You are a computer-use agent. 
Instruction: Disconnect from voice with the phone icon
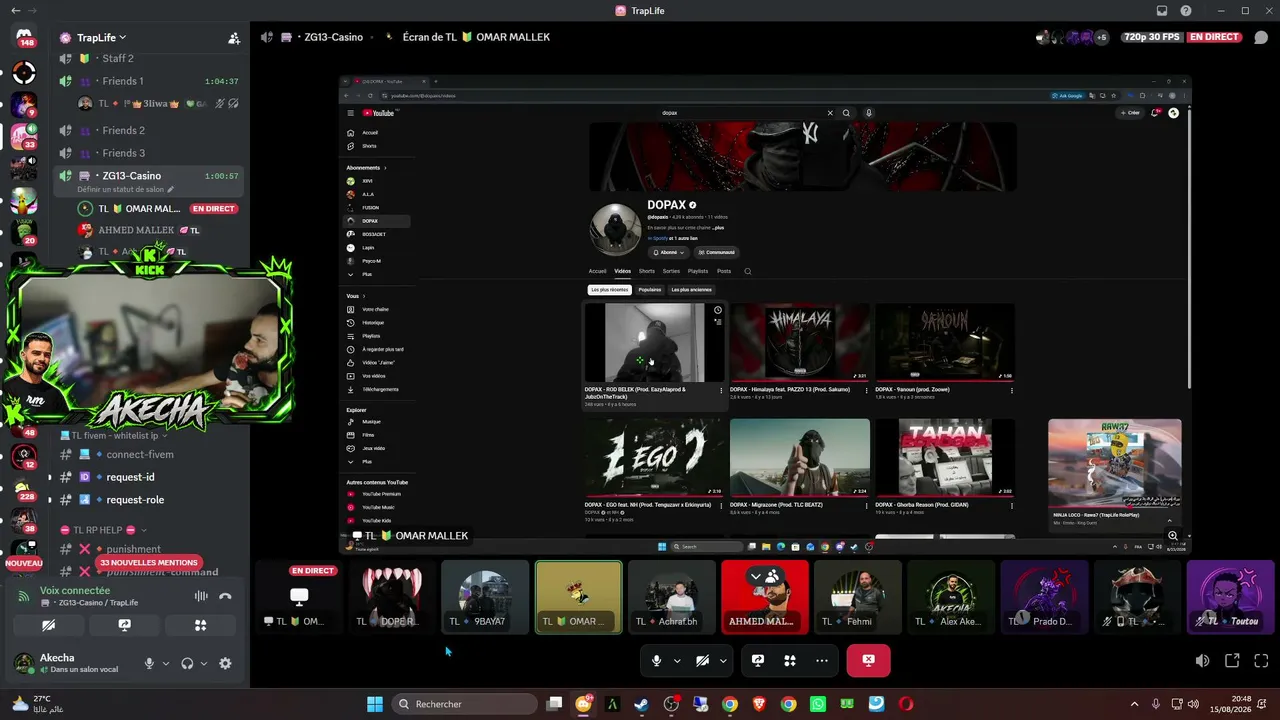tap(225, 596)
